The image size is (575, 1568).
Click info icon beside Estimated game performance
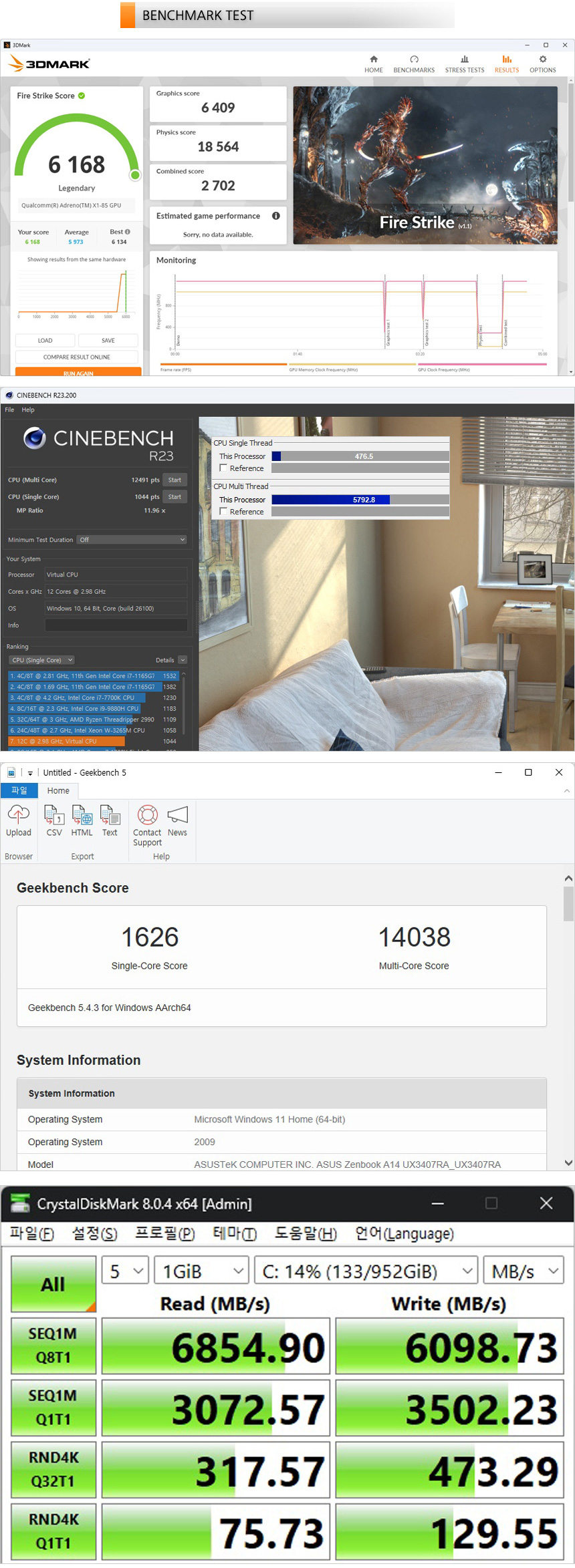click(276, 216)
